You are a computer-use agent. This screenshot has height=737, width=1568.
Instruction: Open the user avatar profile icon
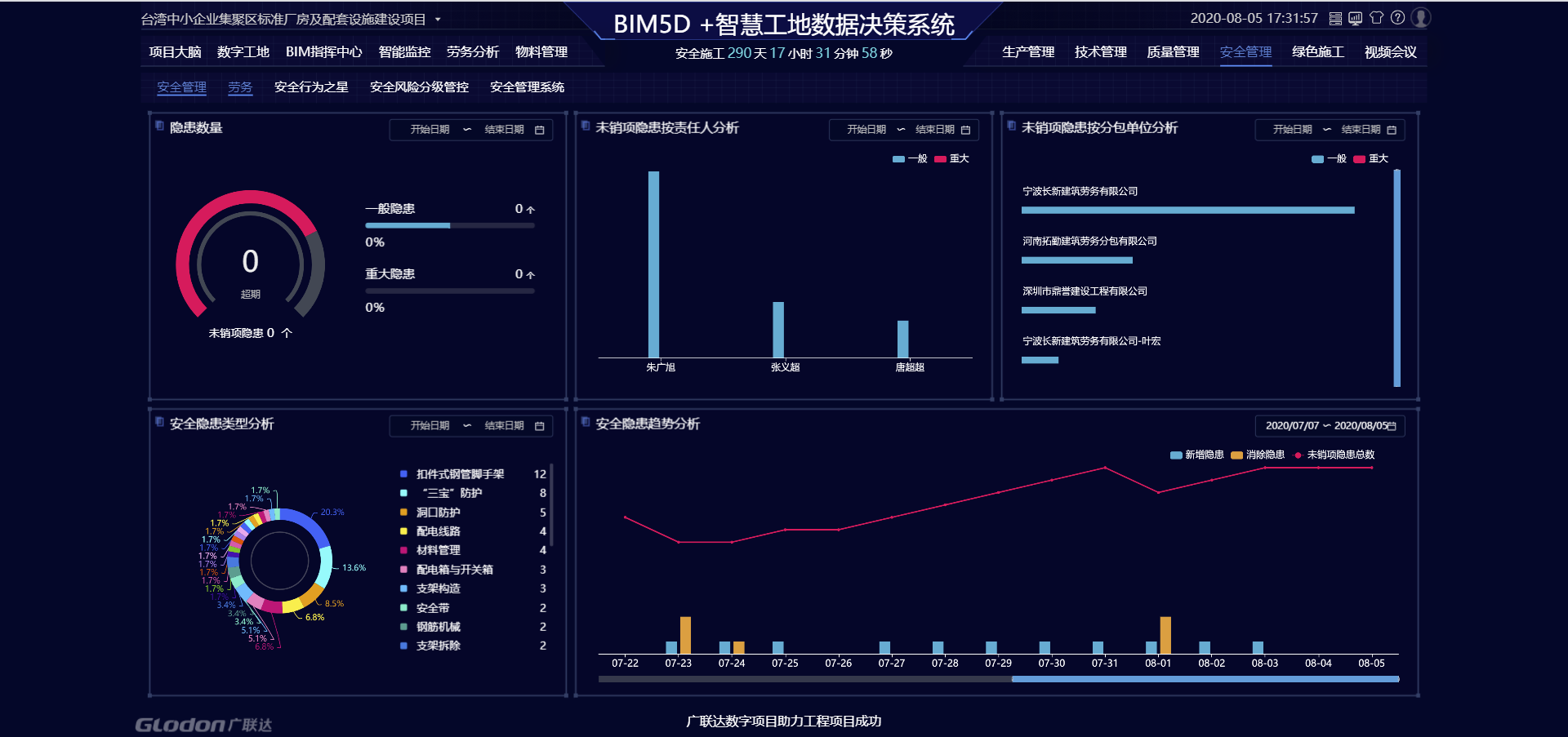click(1421, 18)
